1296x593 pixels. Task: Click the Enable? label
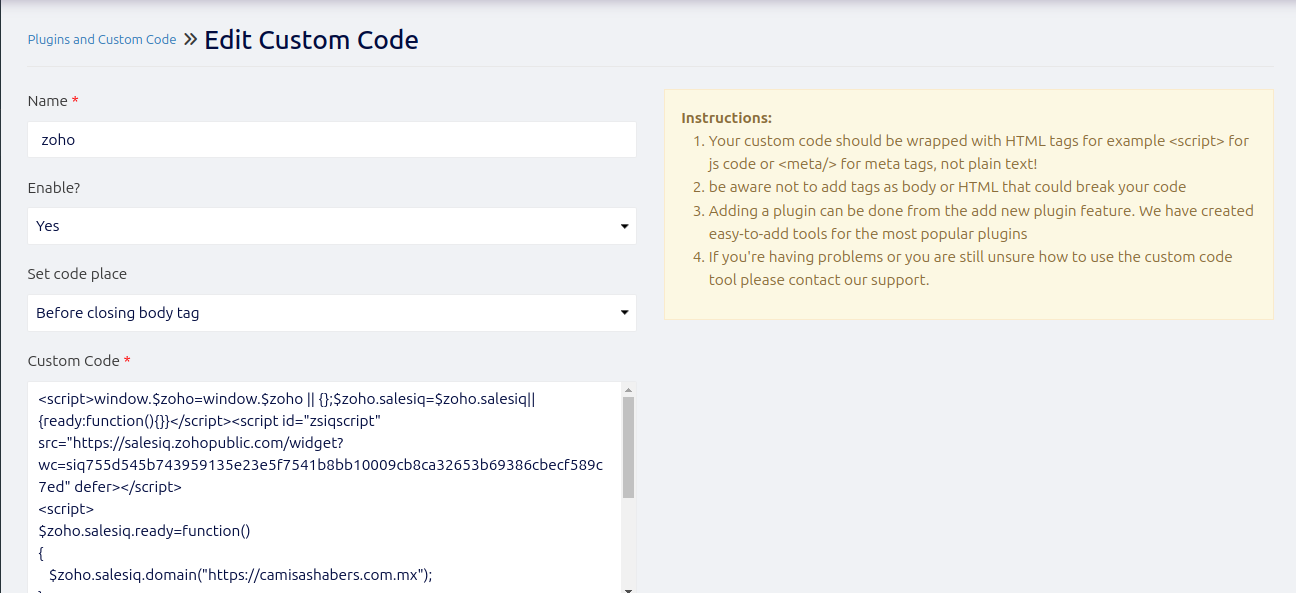[x=55, y=187]
